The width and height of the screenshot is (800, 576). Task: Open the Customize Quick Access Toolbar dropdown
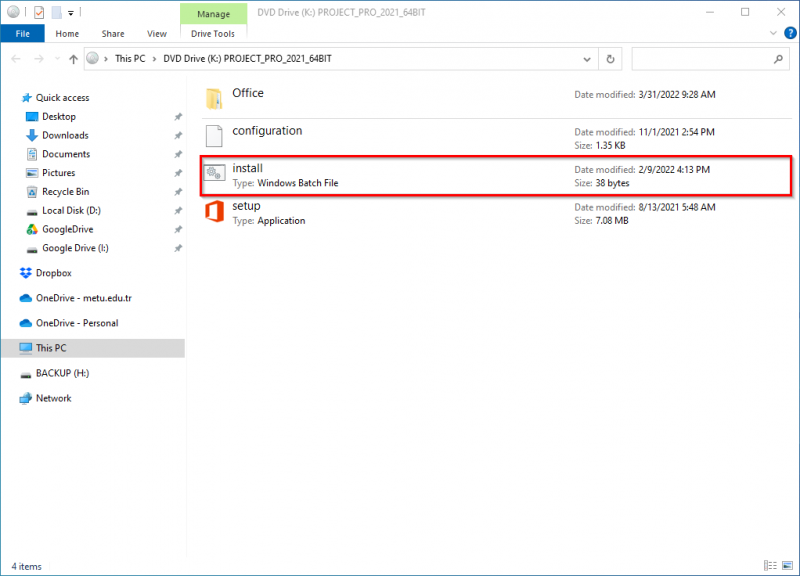click(71, 13)
